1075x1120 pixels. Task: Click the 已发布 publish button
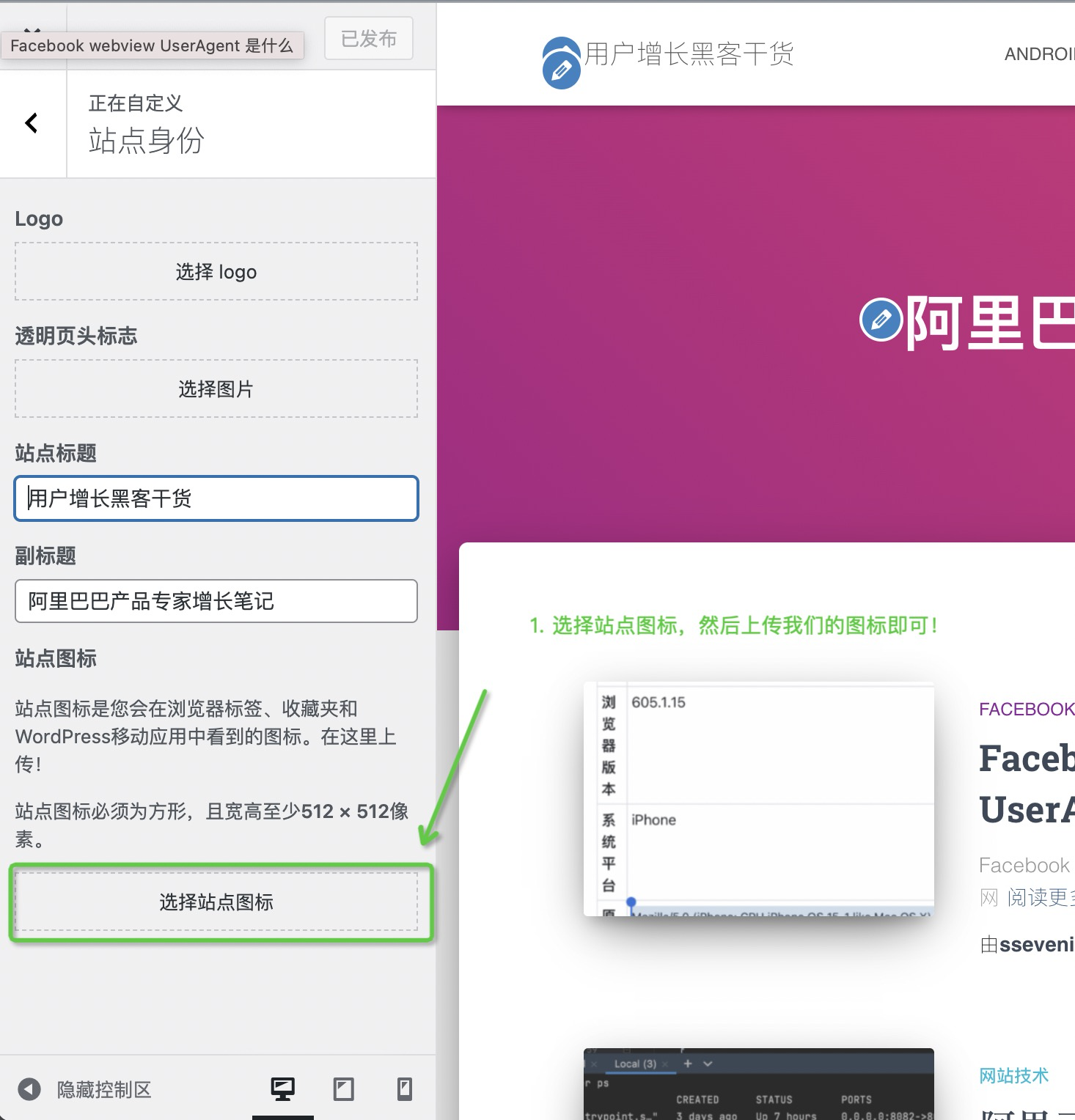coord(369,38)
